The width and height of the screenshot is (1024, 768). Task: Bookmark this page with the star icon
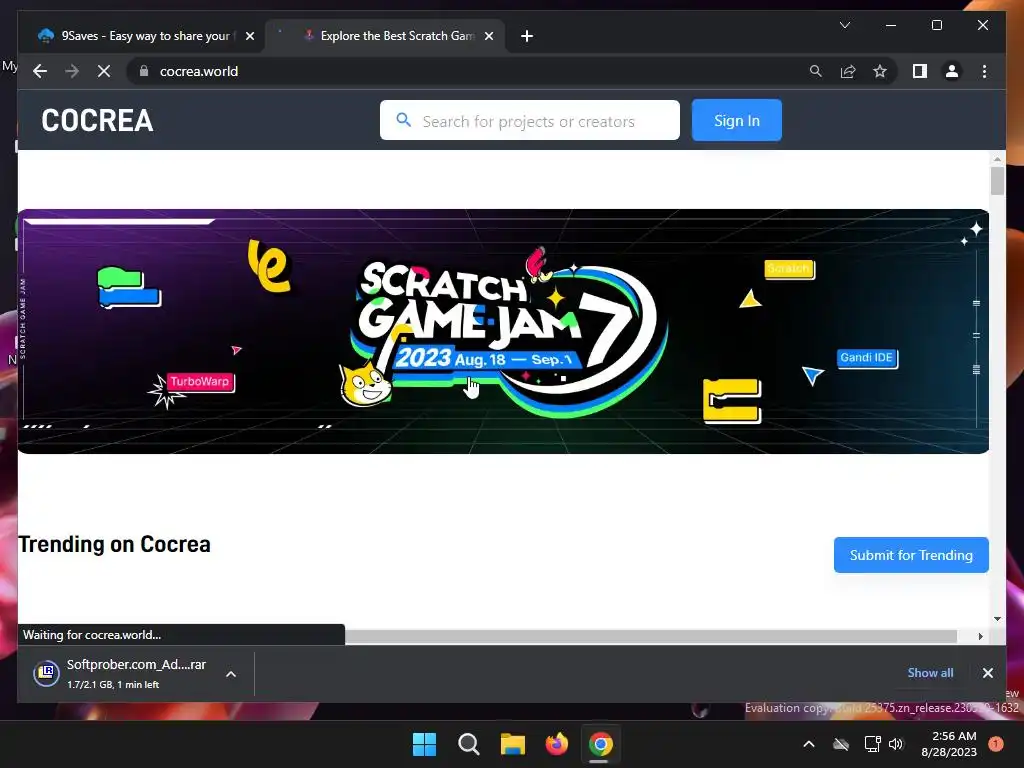(880, 71)
